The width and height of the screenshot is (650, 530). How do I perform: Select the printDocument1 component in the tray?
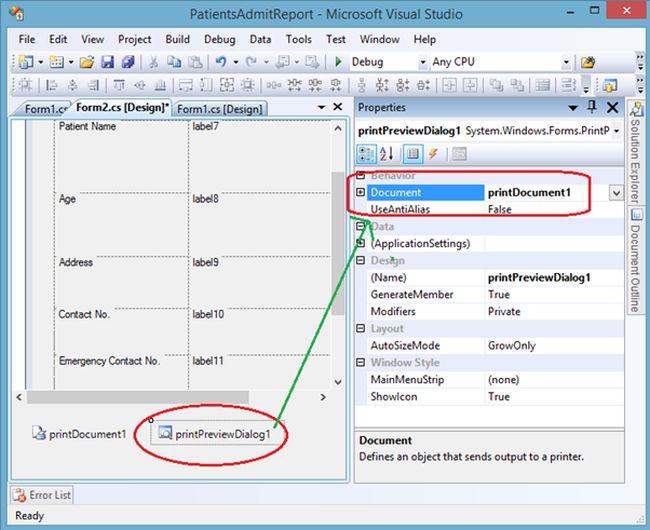point(79,434)
